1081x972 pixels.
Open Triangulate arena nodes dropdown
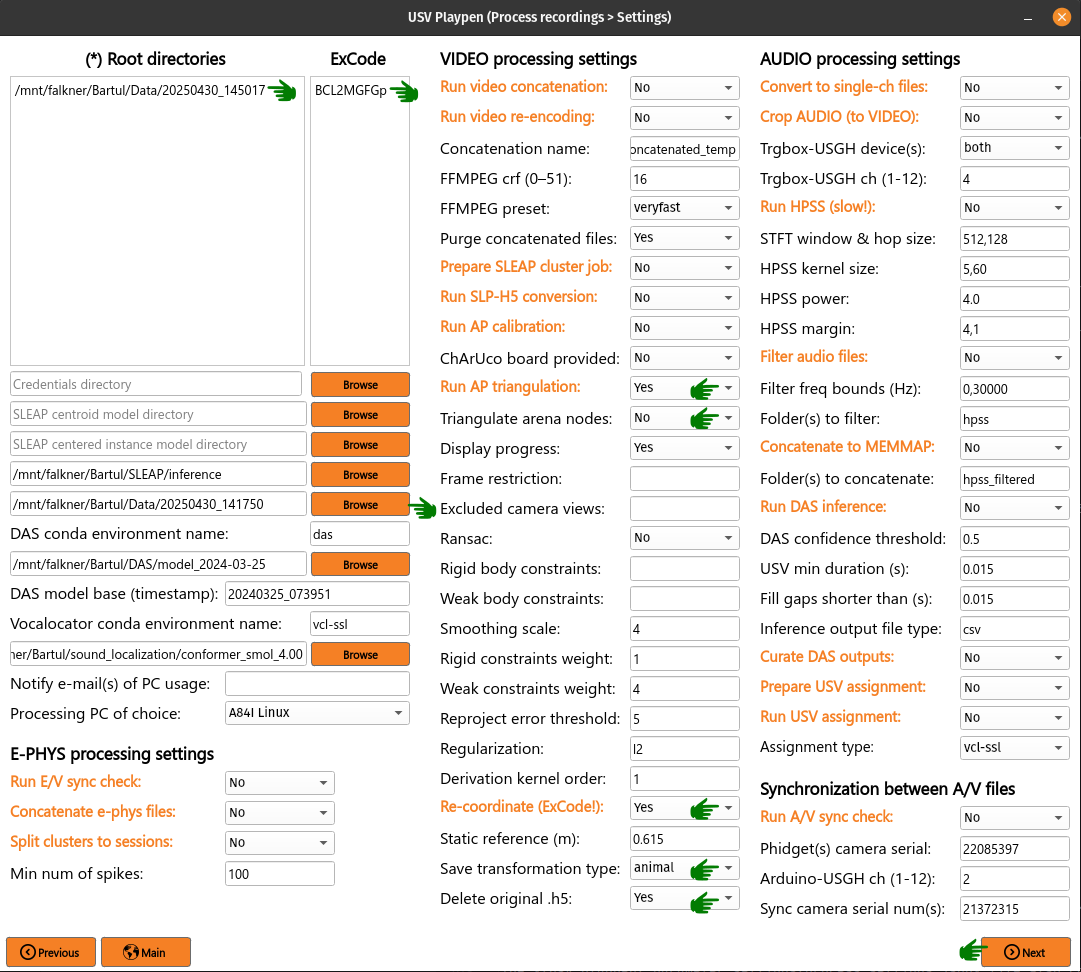[684, 418]
